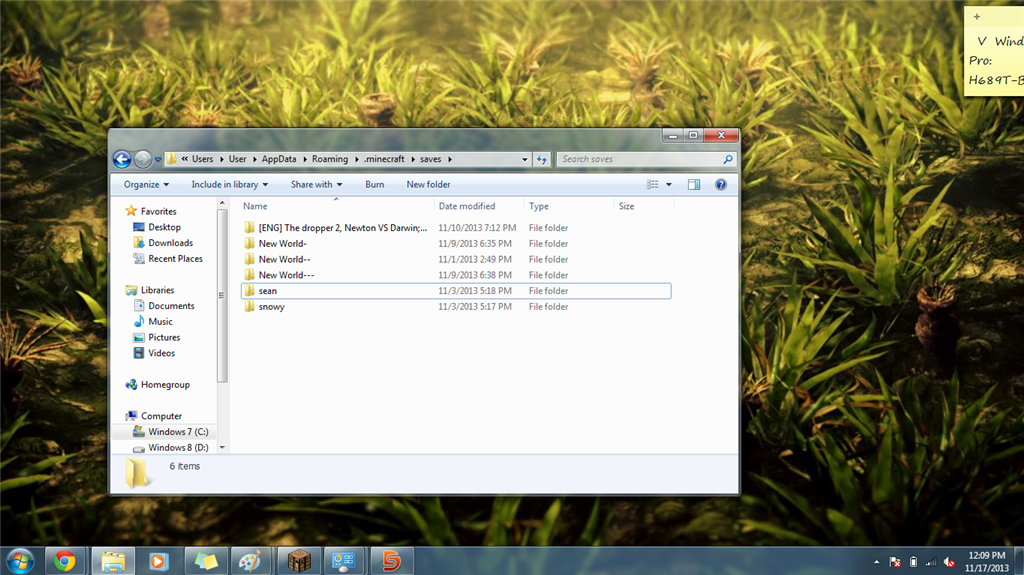Click the muted volume tray icon
Screen dimensions: 1024x575
949,562
